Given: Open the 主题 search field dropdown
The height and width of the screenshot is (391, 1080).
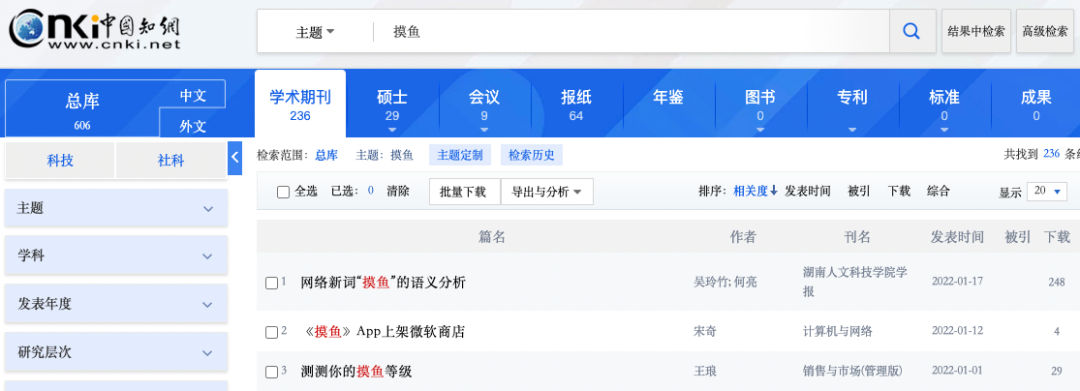Looking at the screenshot, I should coord(315,32).
